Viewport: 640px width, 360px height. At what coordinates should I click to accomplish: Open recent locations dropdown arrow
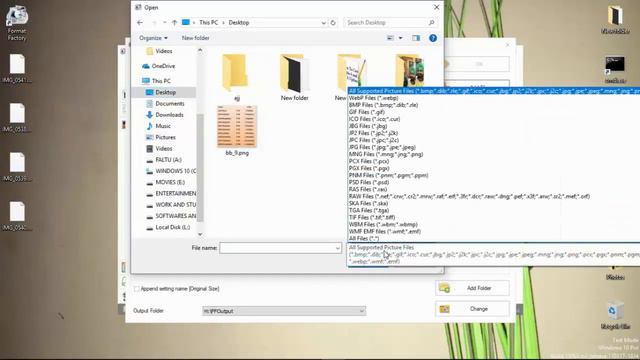[164, 23]
